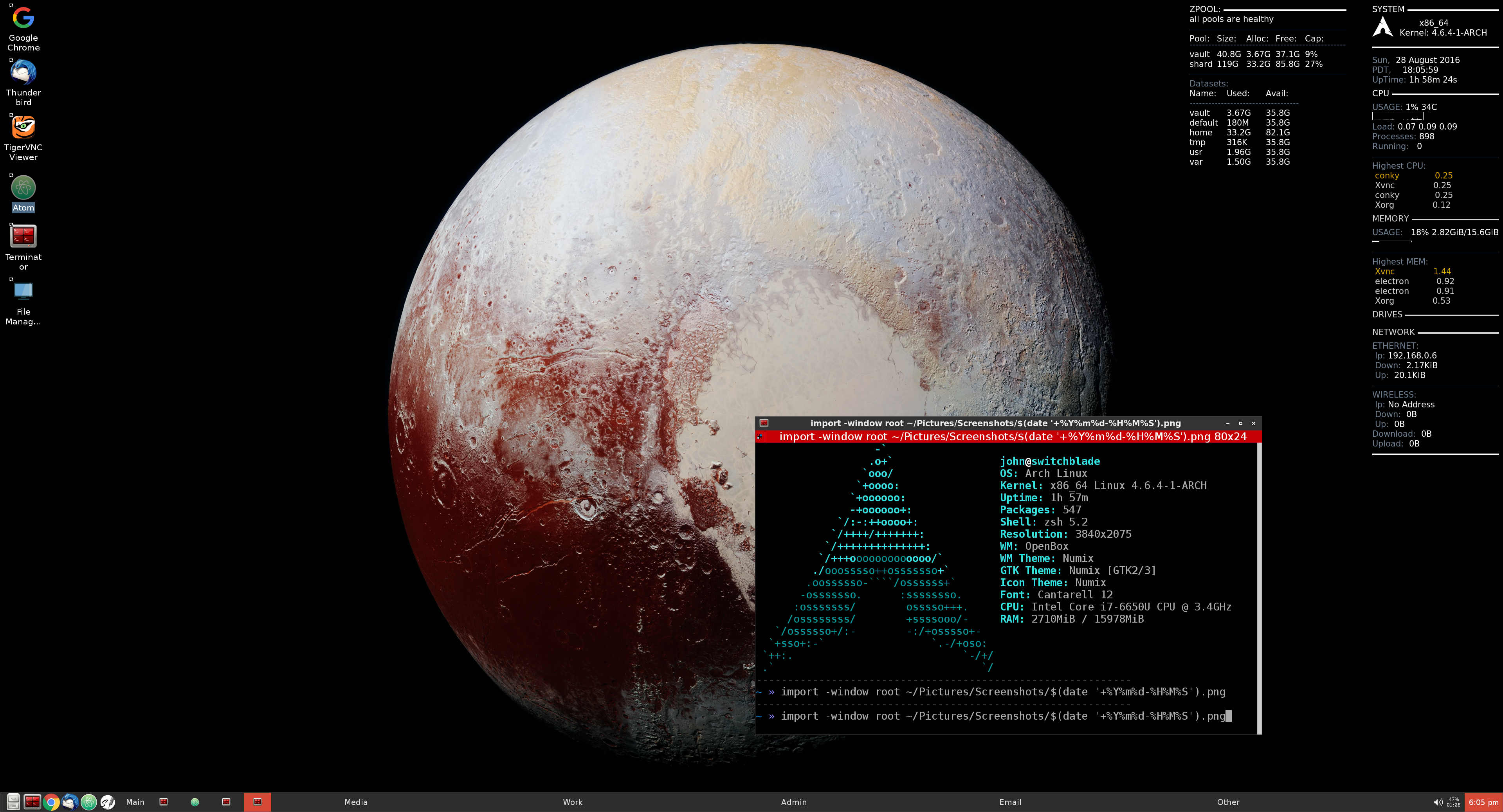Click the 'Kernel: 4.6.4-1-ARCH' conky text

tap(1443, 32)
